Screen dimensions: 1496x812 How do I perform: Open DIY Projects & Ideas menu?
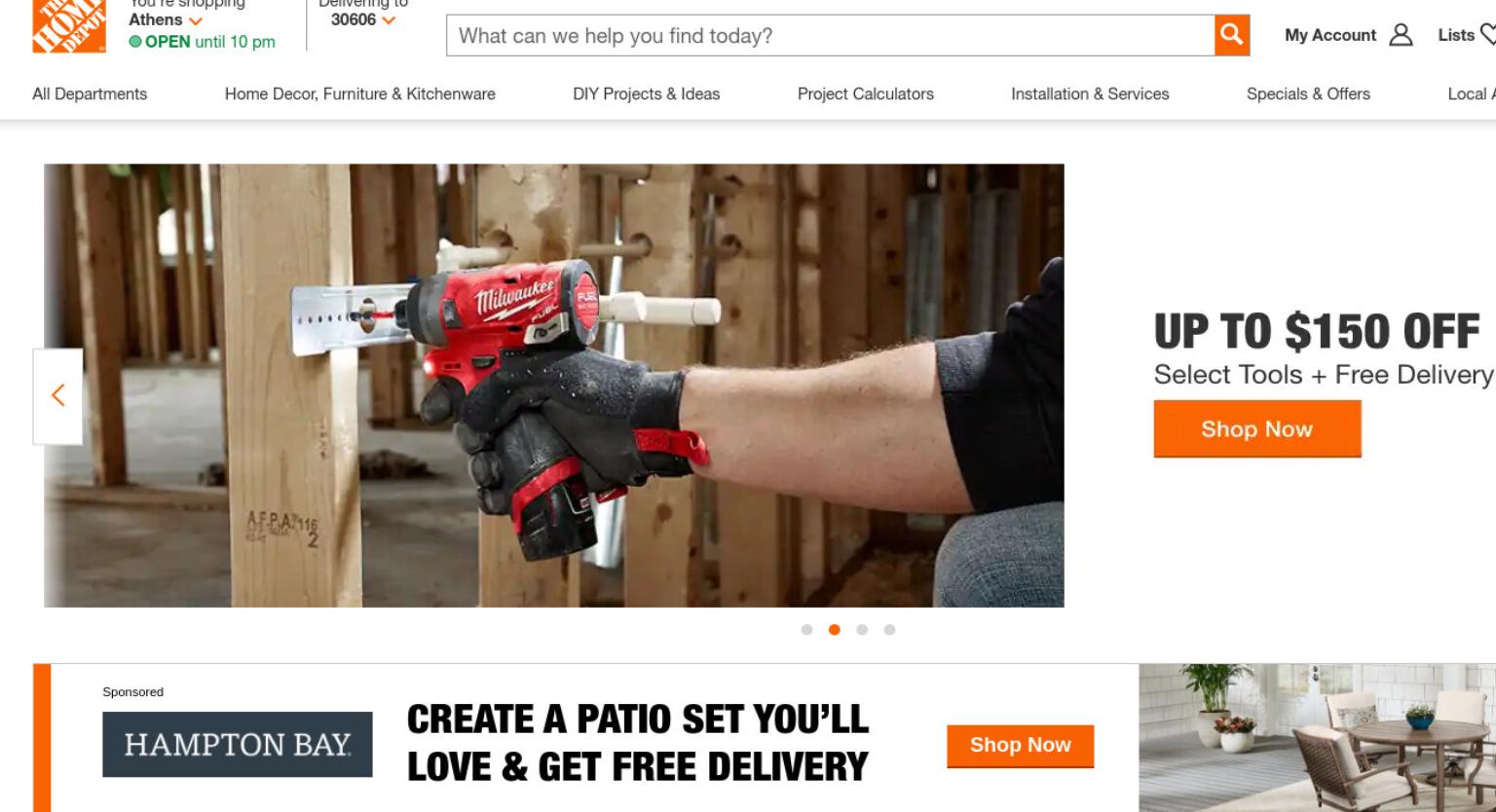point(647,94)
